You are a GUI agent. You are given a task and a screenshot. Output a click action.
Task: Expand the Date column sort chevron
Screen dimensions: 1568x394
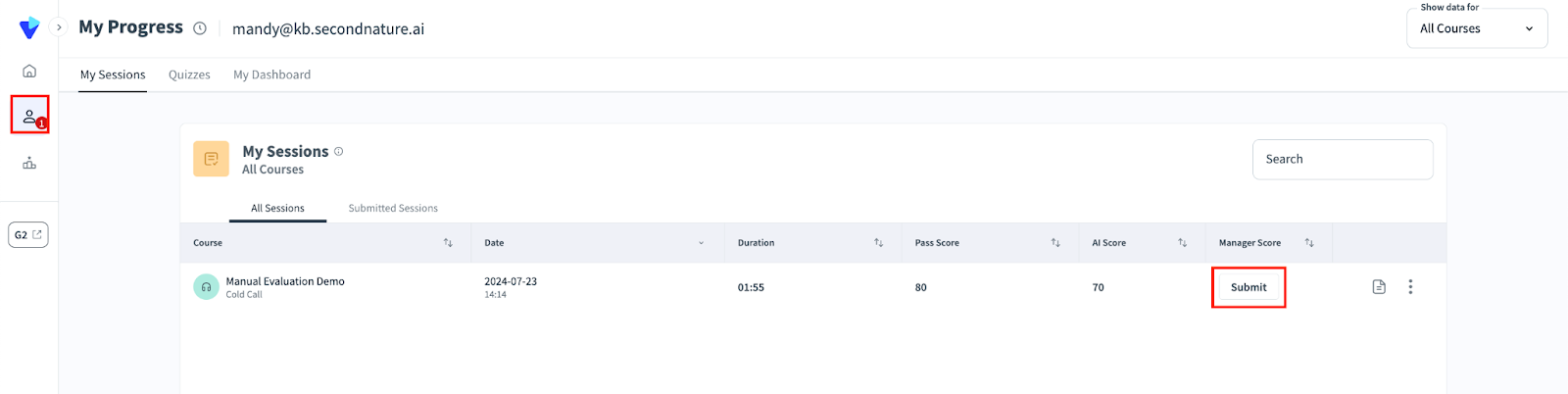pyautogui.click(x=701, y=243)
